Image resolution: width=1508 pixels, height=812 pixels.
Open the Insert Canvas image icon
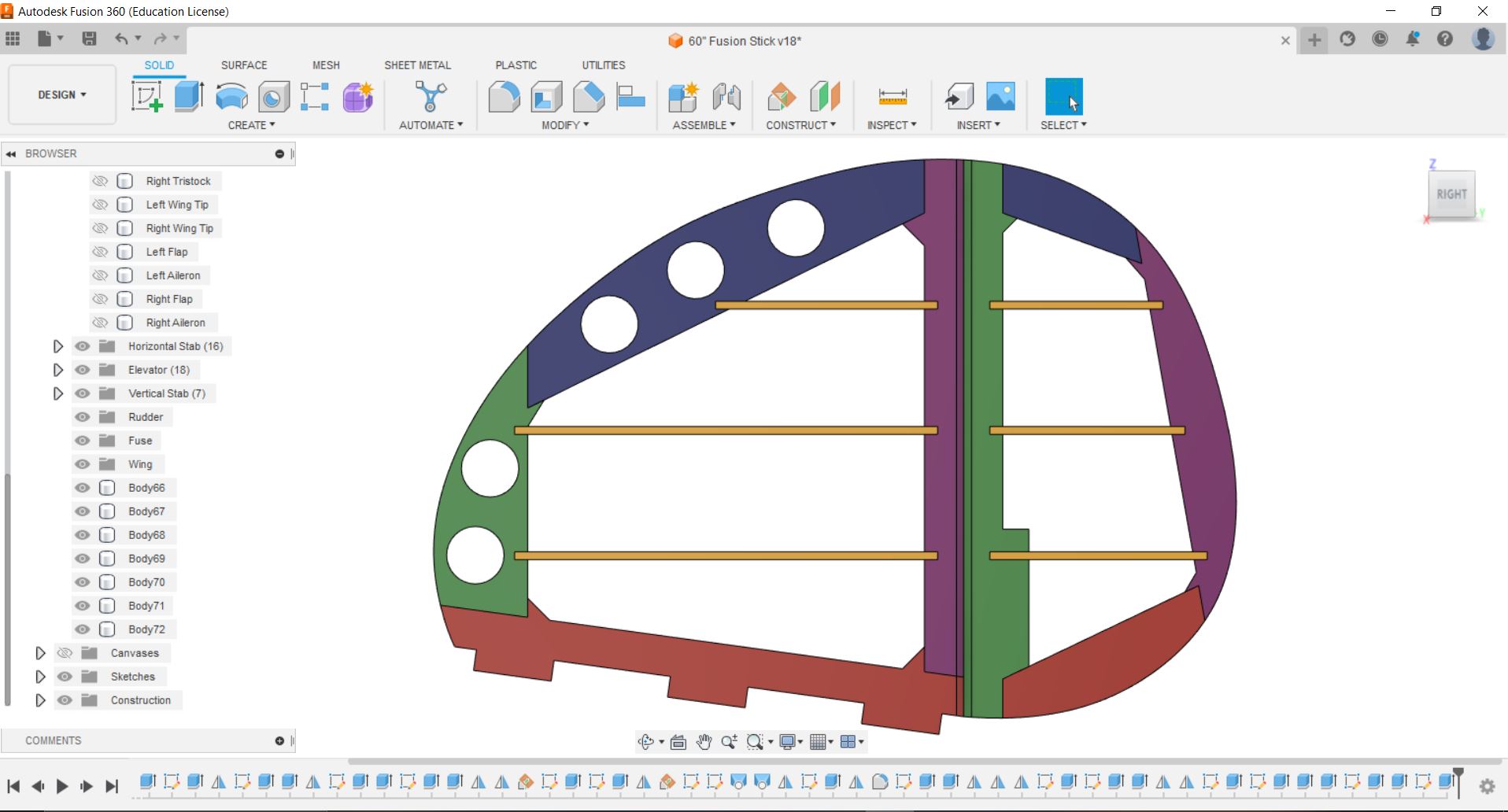click(1000, 97)
